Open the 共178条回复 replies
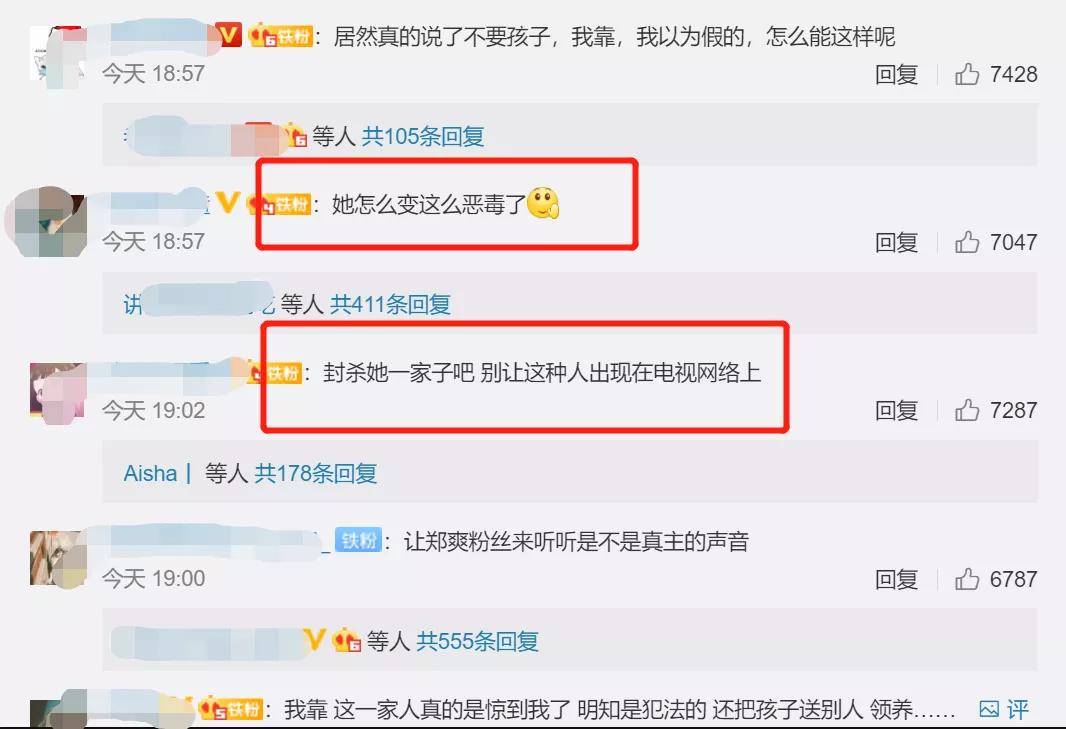 coord(316,473)
